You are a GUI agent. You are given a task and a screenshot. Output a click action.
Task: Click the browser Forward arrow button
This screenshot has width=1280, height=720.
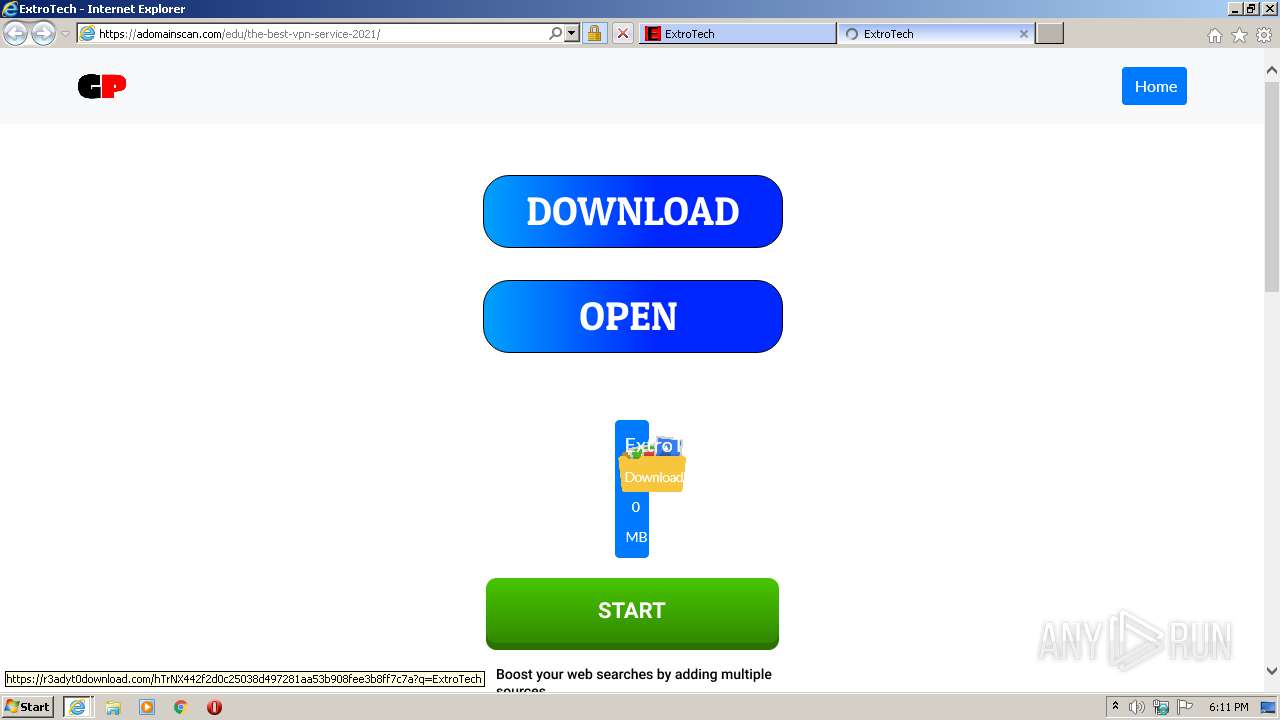(x=43, y=33)
